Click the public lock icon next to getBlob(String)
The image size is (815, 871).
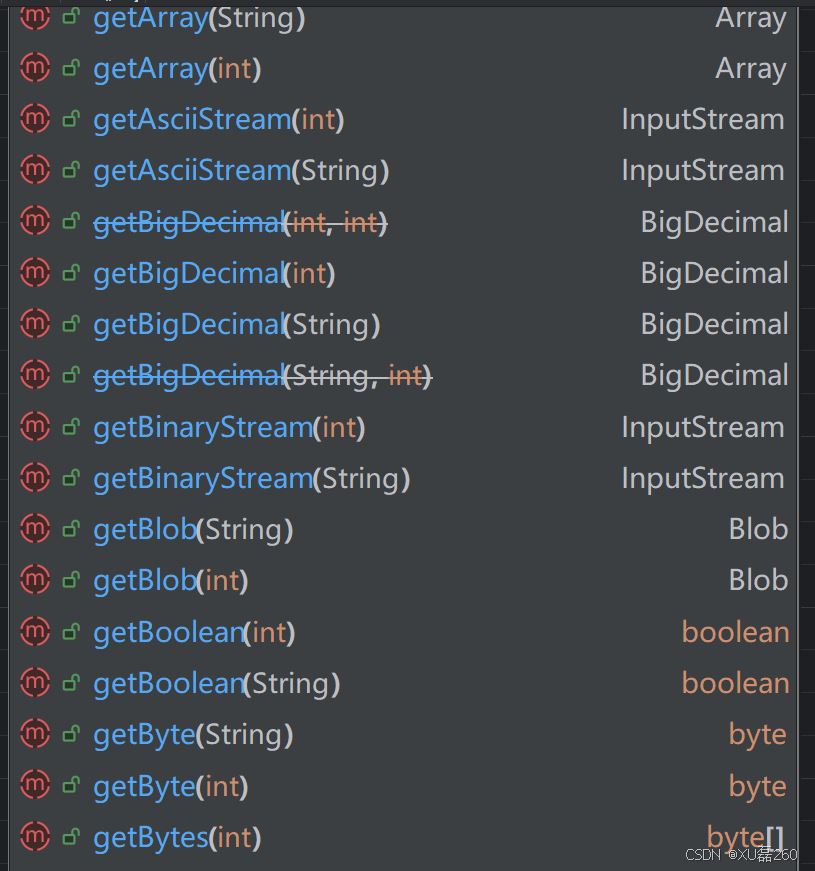click(71, 529)
